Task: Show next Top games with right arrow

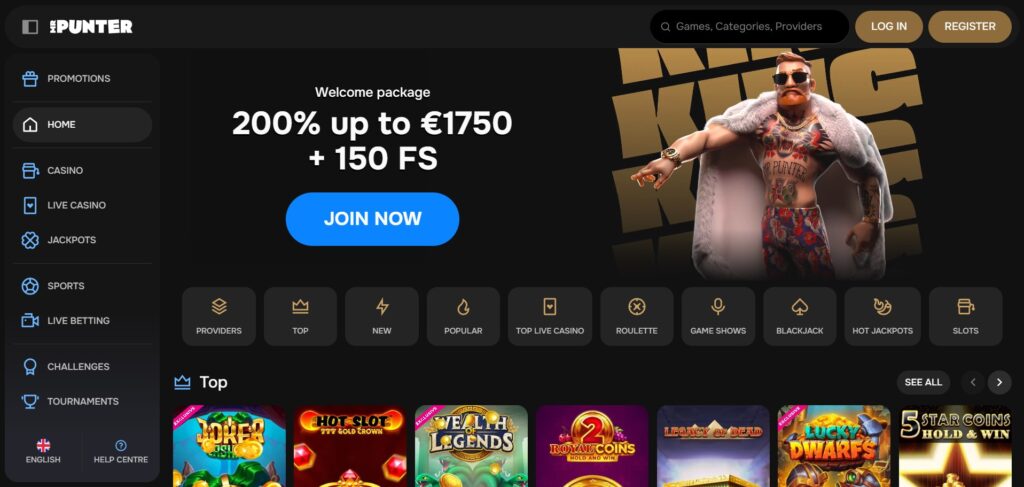Action: click(999, 383)
